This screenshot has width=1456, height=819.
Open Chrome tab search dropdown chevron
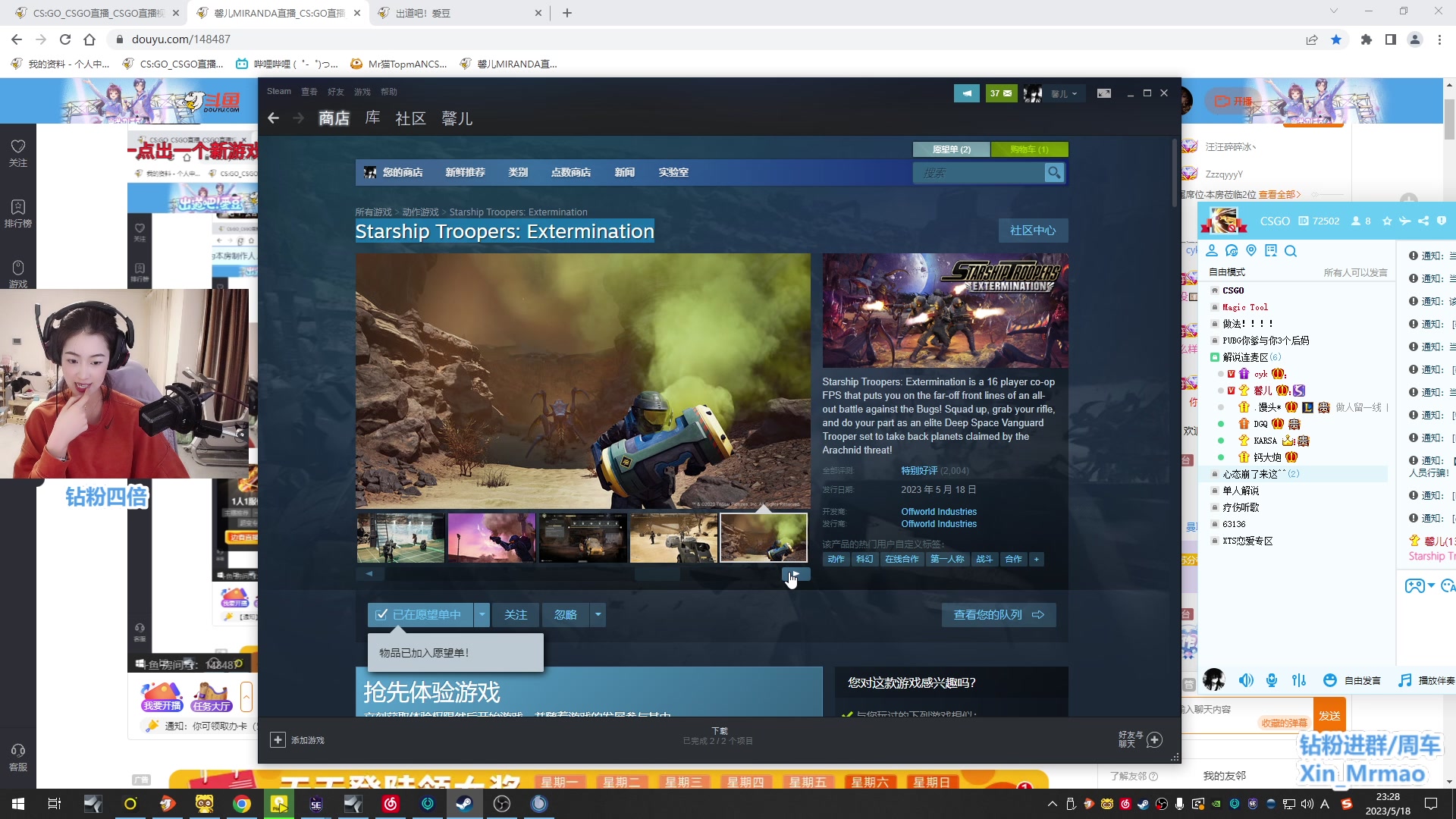pos(1334,11)
